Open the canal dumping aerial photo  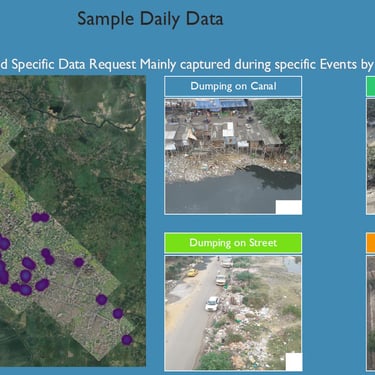[x=233, y=156]
